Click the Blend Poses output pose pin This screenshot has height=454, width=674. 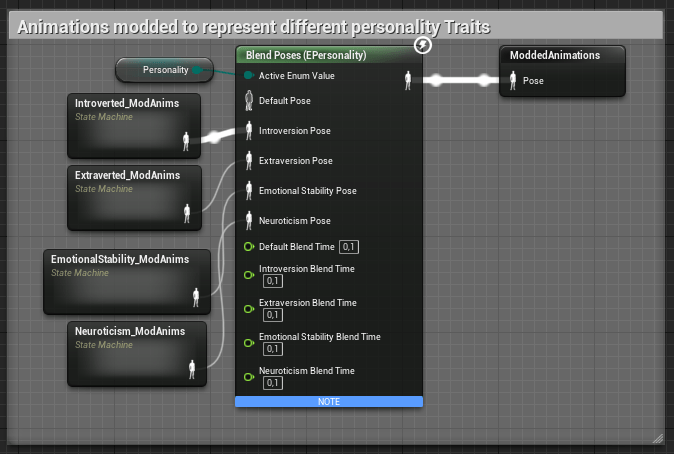point(408,80)
